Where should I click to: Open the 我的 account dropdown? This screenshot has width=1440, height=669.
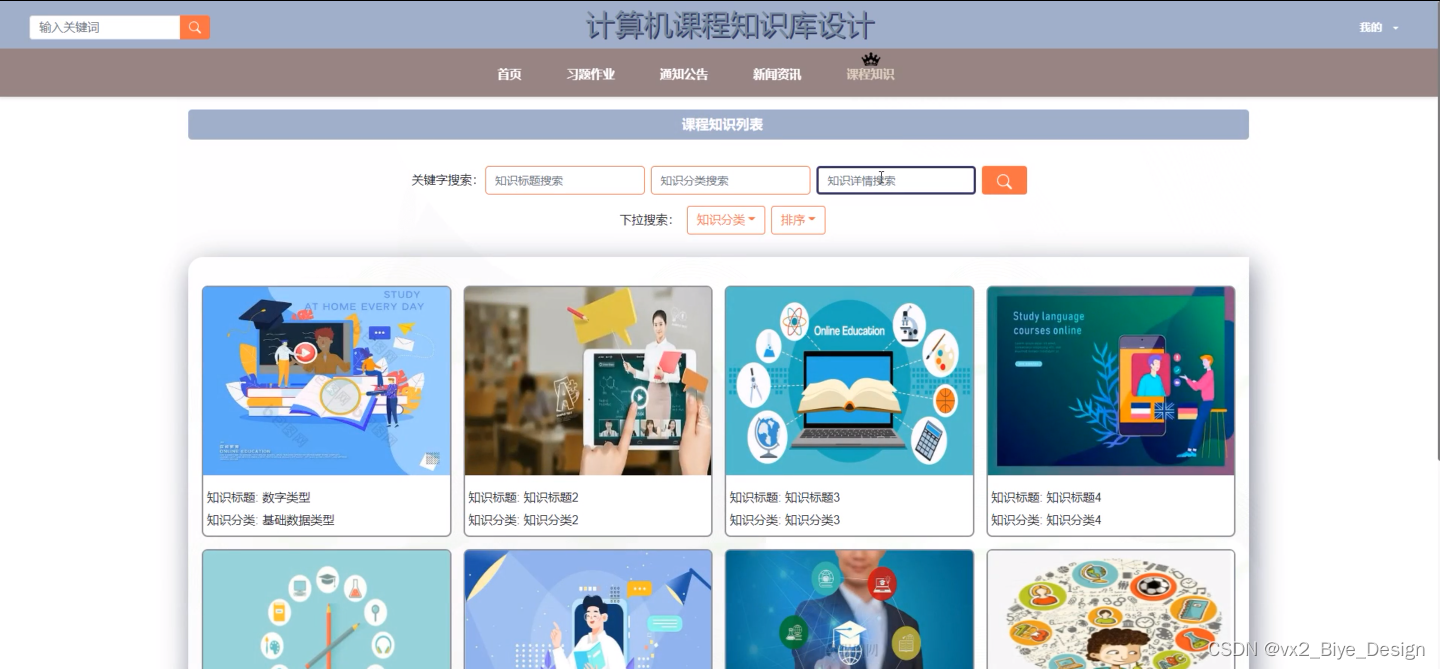point(1379,27)
